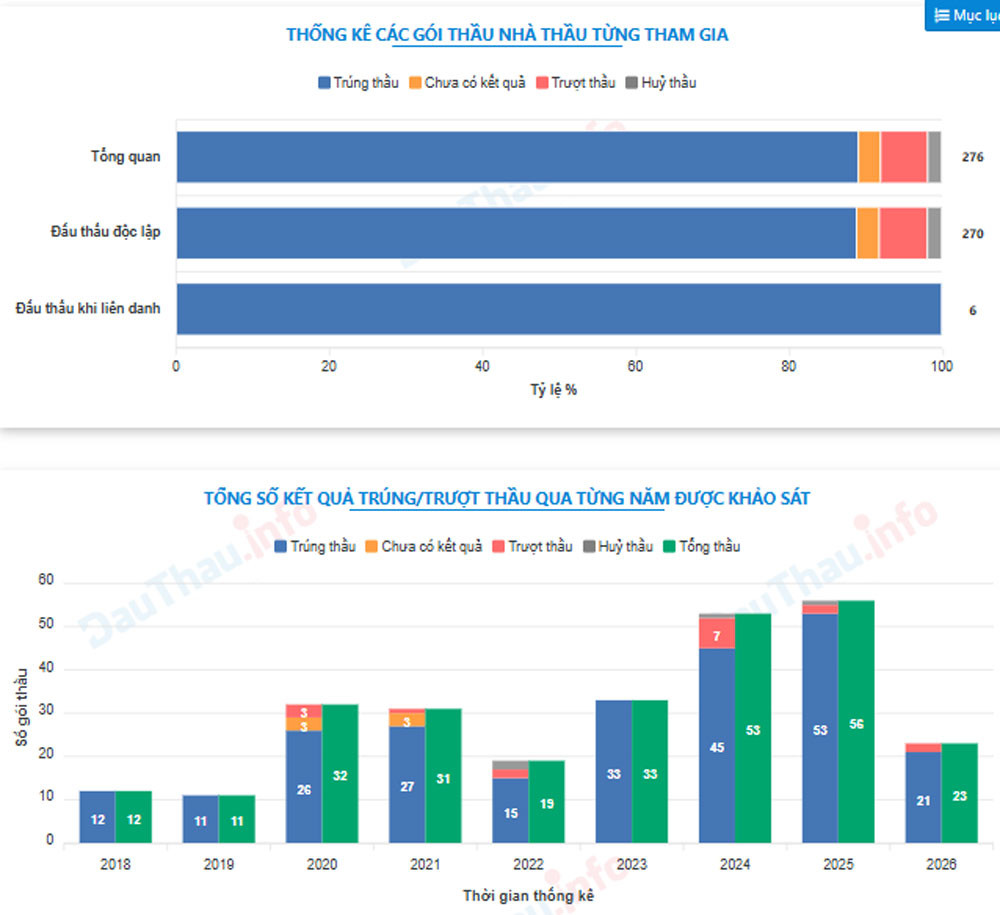Screen dimensions: 1000x915
Task: Click the 2025 green bar labeled 56
Action: click(857, 722)
